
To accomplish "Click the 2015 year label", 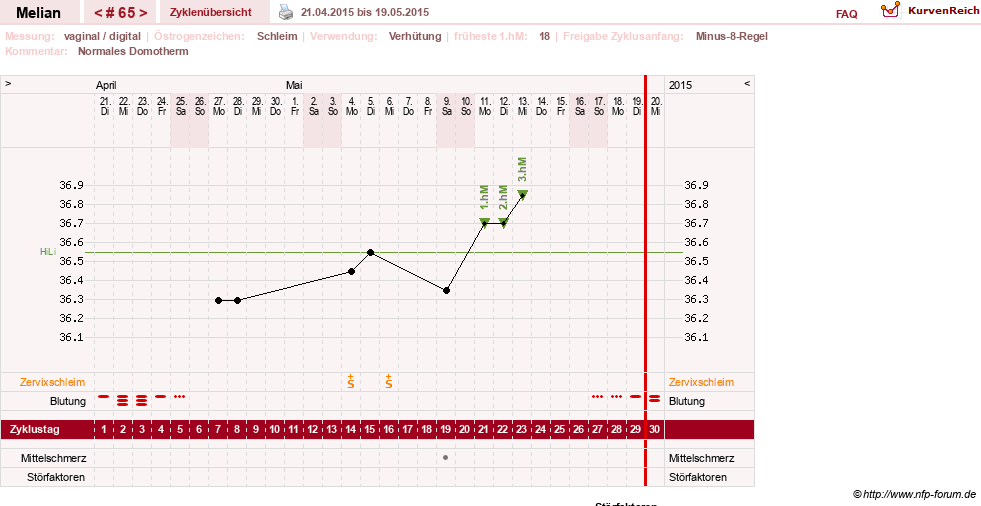I will [680, 85].
